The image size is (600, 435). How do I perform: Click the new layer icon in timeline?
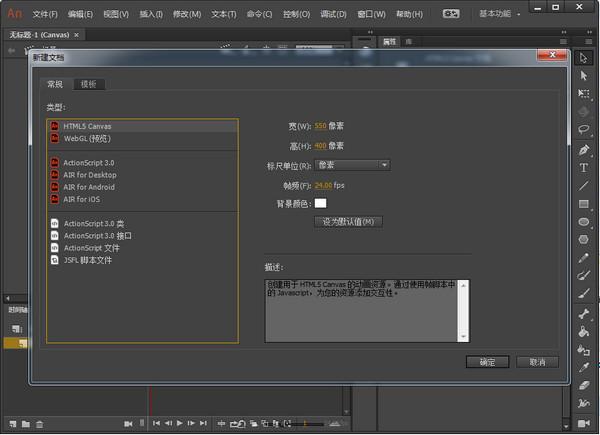13,424
